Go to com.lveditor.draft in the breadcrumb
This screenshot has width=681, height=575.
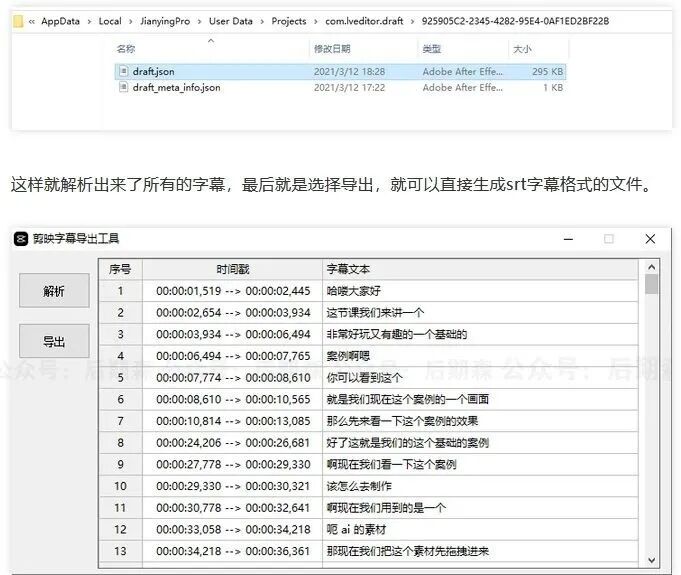(364, 21)
